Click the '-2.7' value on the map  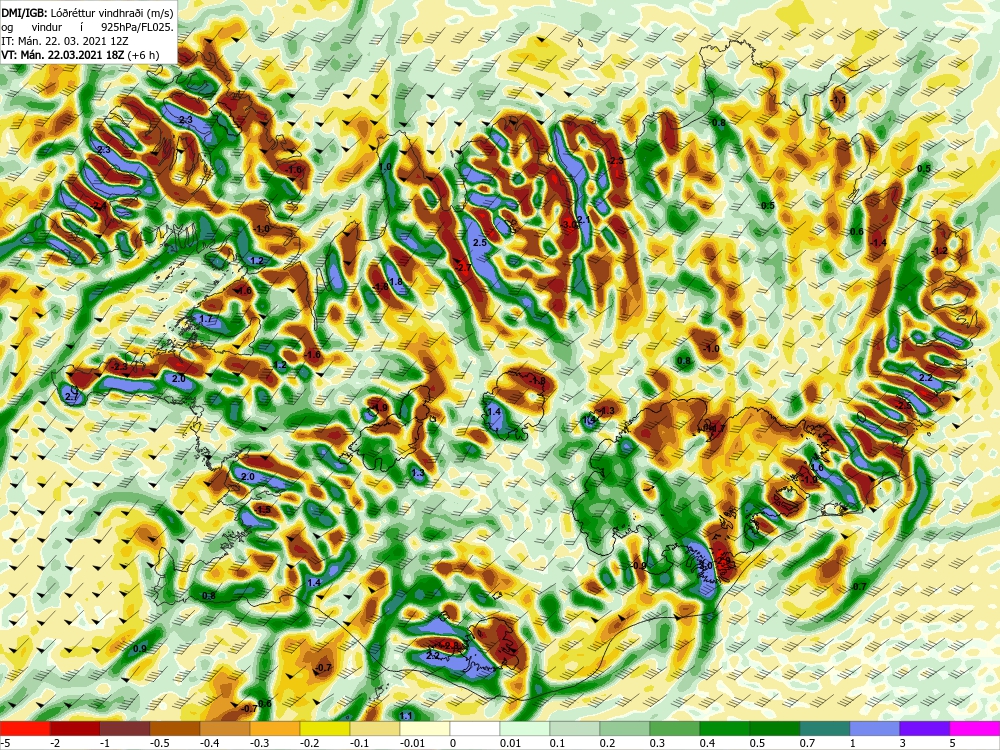(x=463, y=267)
